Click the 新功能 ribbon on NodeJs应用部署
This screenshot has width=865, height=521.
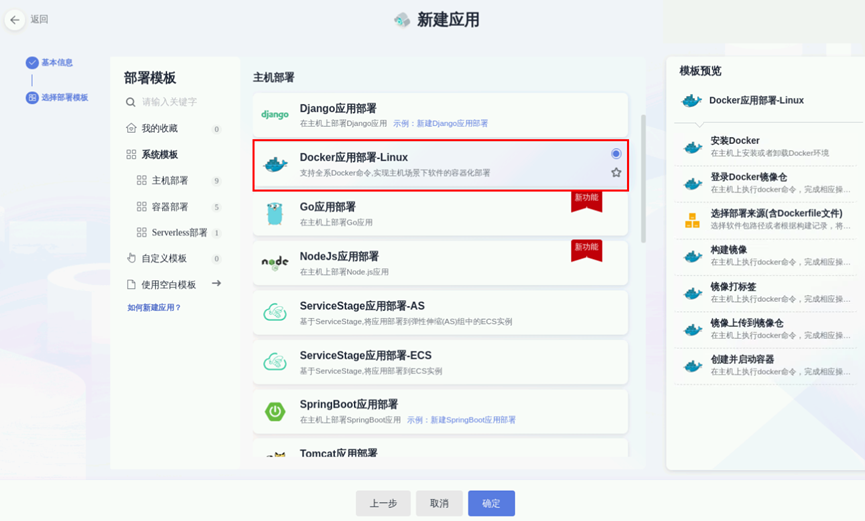(586, 251)
